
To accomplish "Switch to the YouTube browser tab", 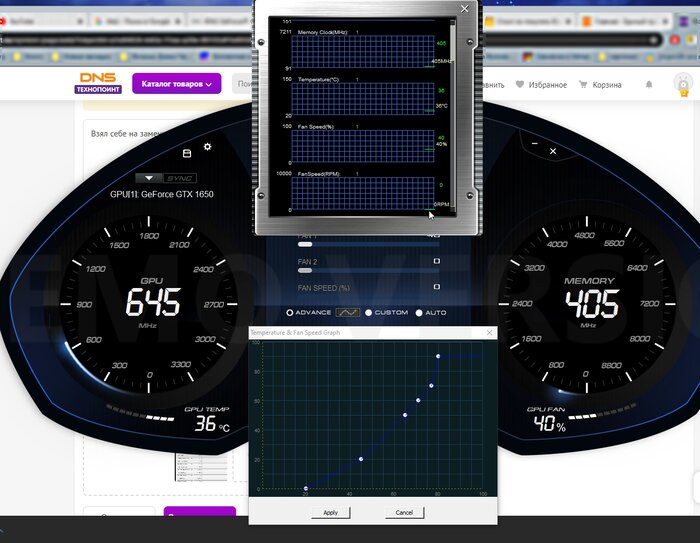I will pos(41,21).
